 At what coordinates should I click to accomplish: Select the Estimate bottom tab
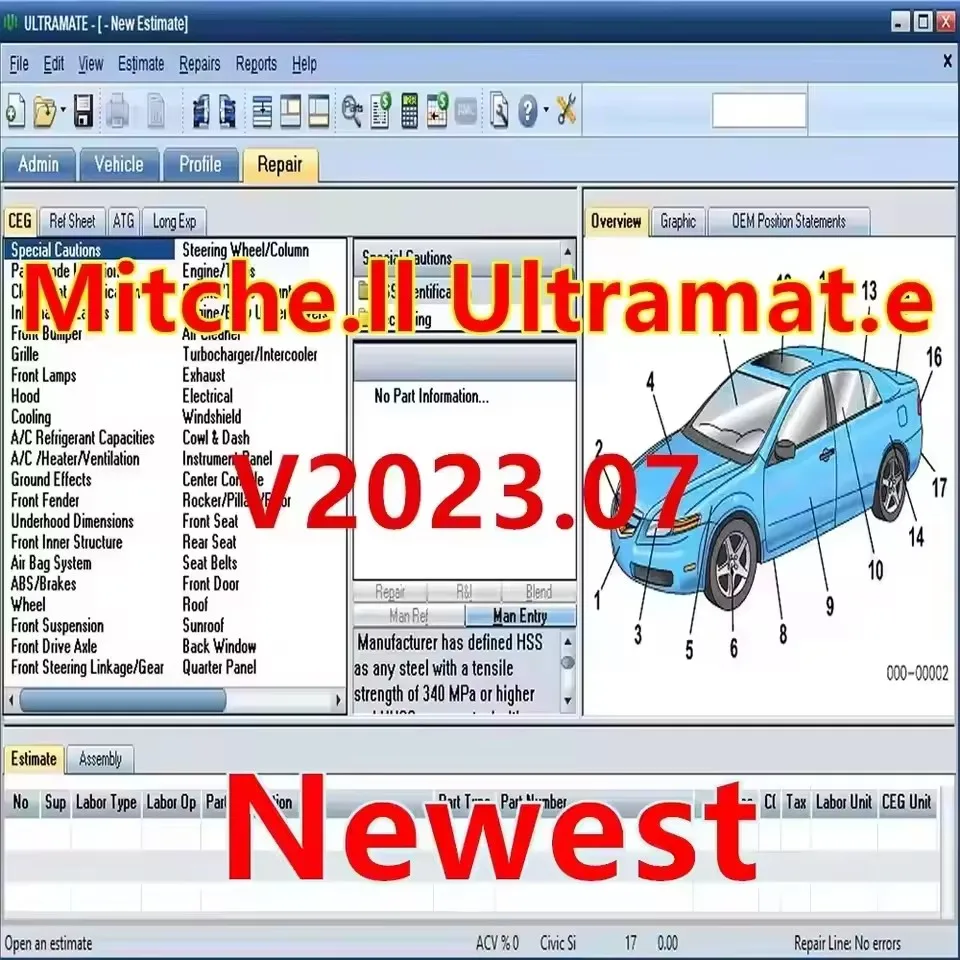(x=34, y=759)
